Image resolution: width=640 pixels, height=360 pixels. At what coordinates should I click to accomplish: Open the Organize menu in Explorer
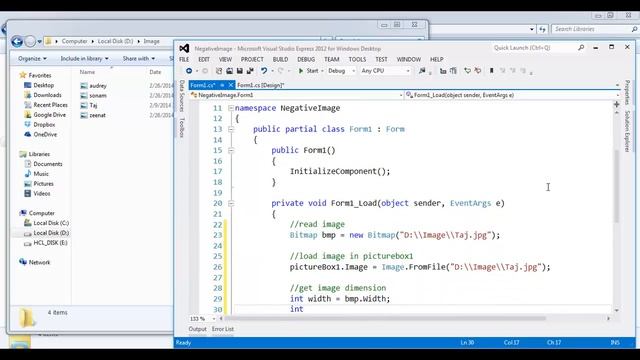32,59
